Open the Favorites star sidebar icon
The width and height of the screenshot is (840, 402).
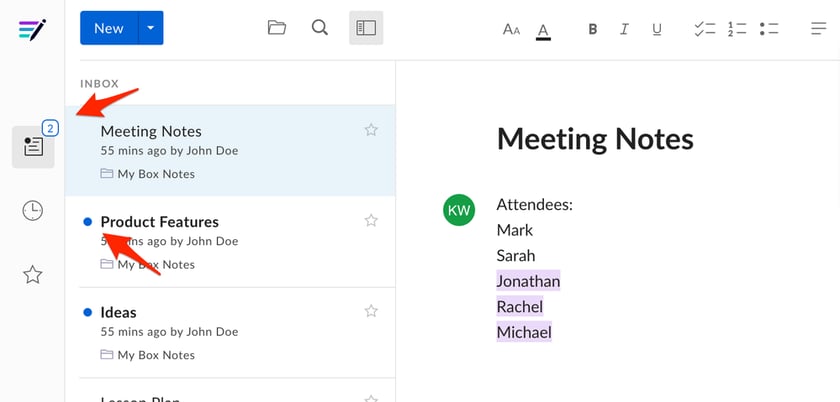coord(33,275)
